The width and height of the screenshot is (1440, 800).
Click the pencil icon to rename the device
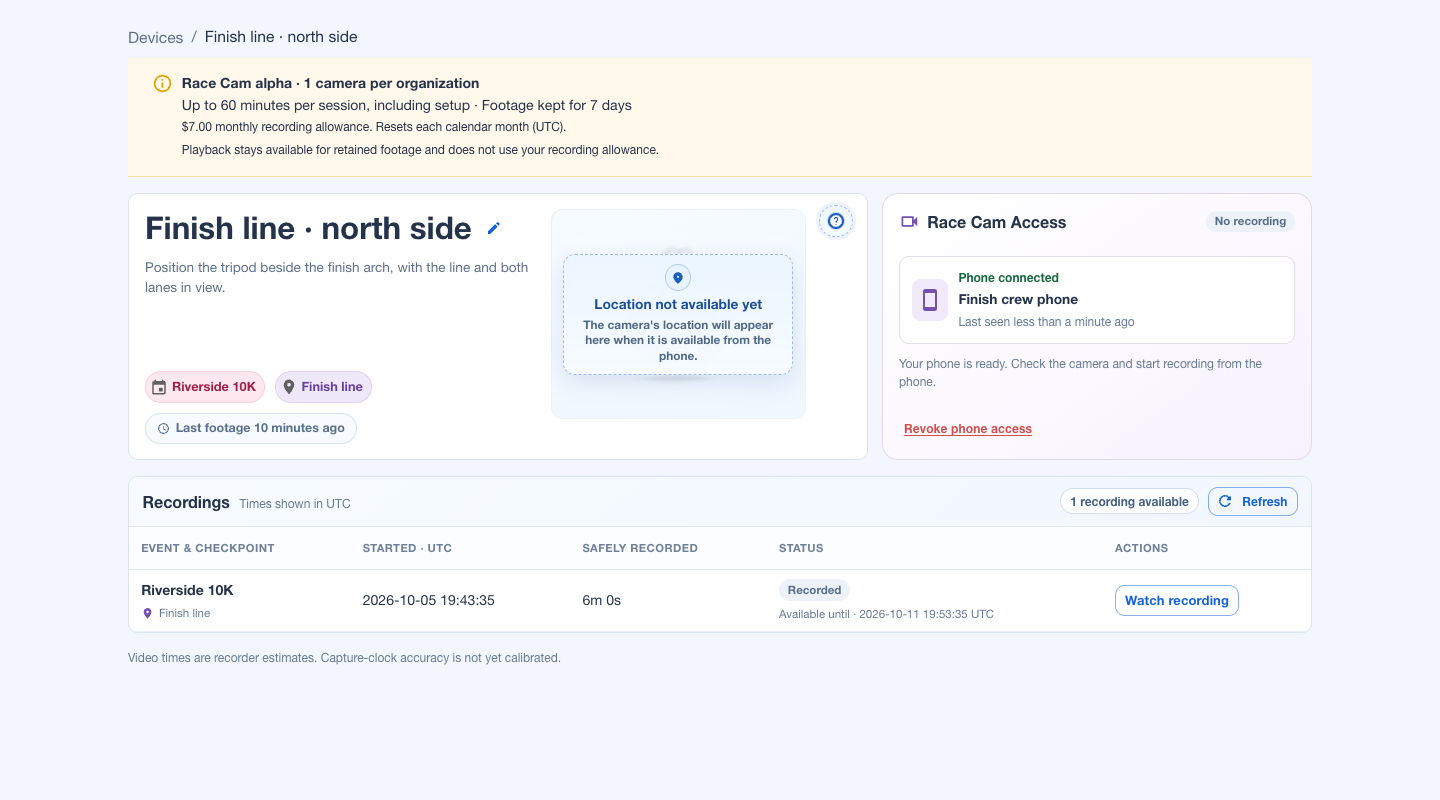[493, 228]
